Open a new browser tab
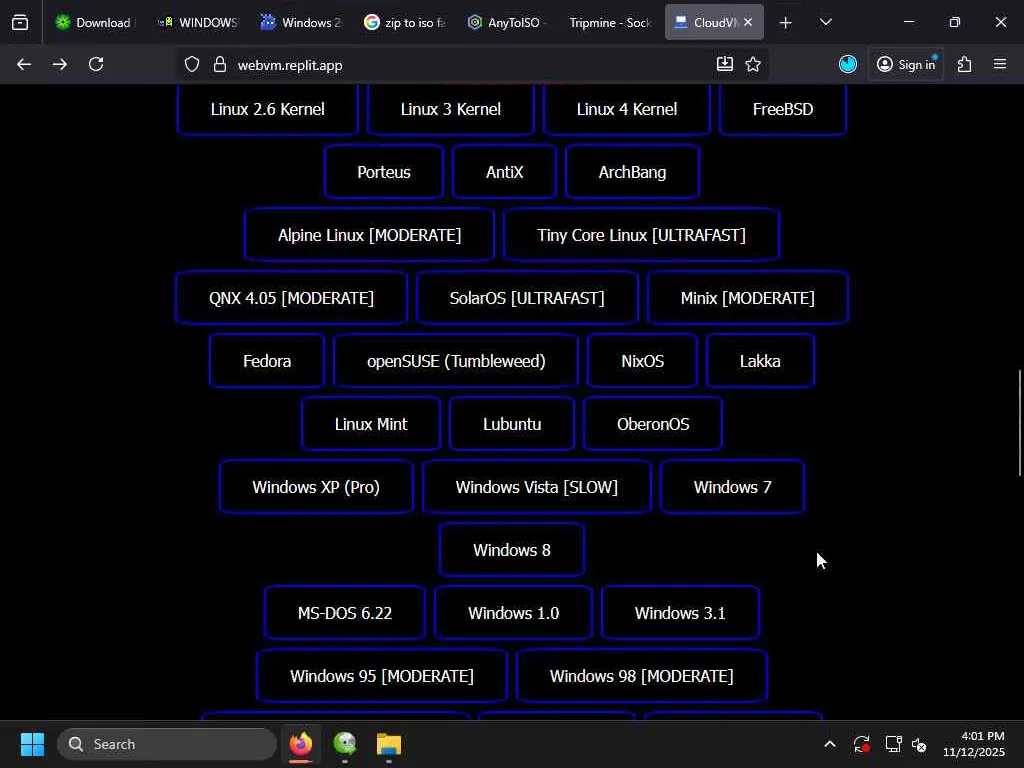 (786, 23)
